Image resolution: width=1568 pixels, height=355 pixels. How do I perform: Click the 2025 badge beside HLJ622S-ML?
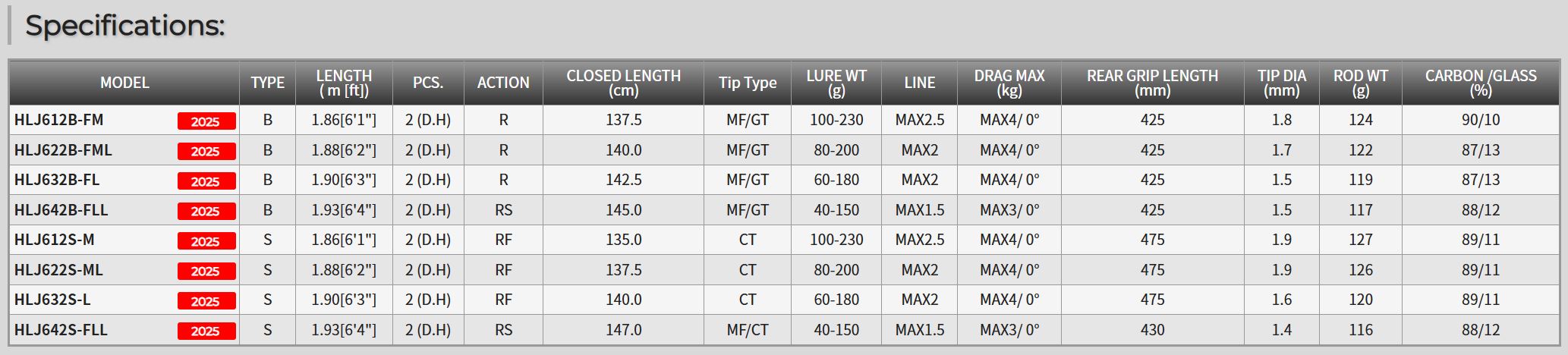[206, 271]
